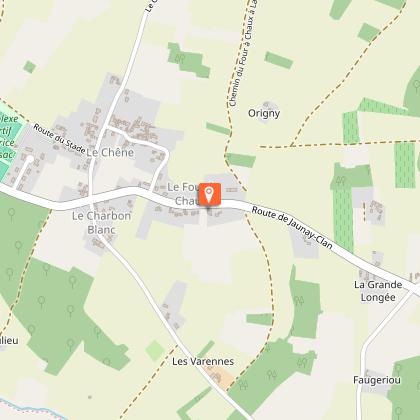This screenshot has width=420, height=420.
Task: Click the blue stream at bottom-left corner
Action: [x=32, y=409]
